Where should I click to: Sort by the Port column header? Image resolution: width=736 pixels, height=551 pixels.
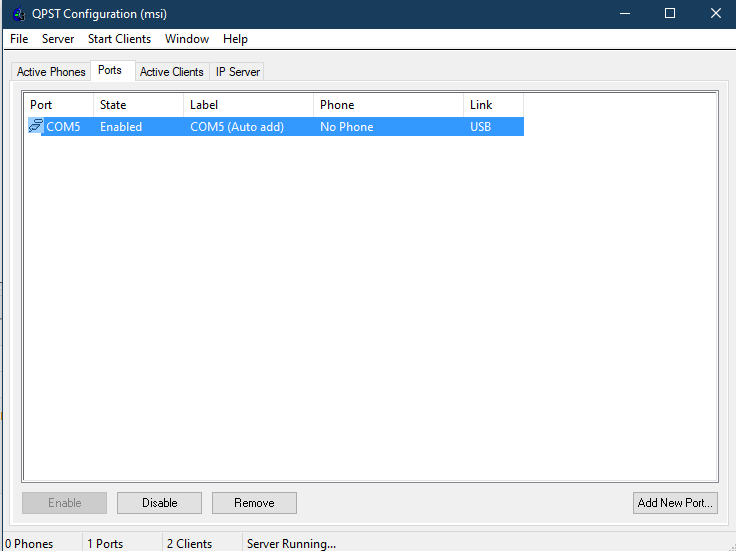click(58, 105)
